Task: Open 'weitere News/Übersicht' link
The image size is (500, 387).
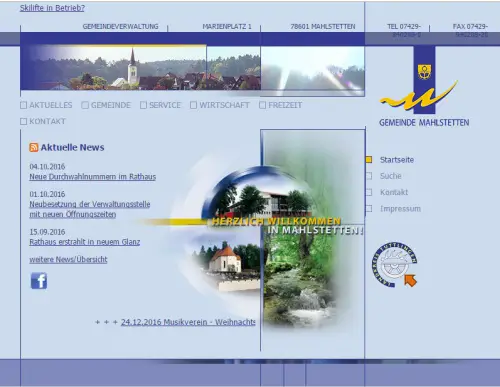Action: [x=68, y=259]
